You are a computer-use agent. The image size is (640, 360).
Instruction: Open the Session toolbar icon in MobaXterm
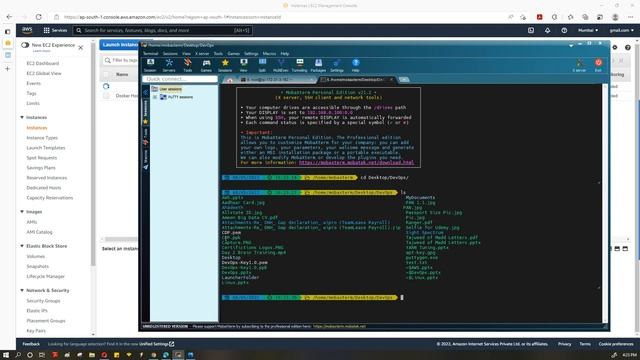(x=150, y=65)
